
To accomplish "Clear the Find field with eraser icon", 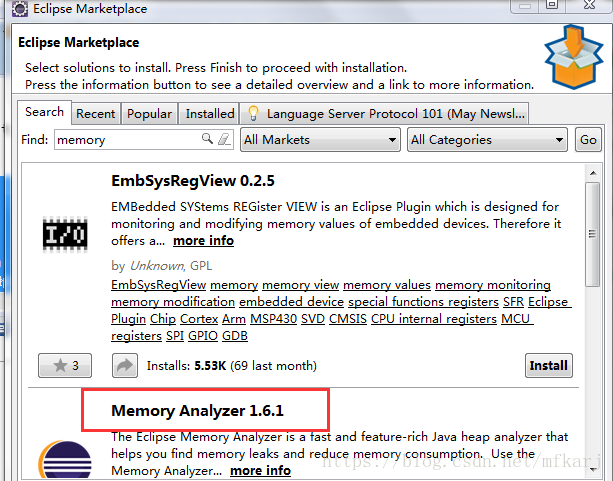I will click(x=224, y=139).
